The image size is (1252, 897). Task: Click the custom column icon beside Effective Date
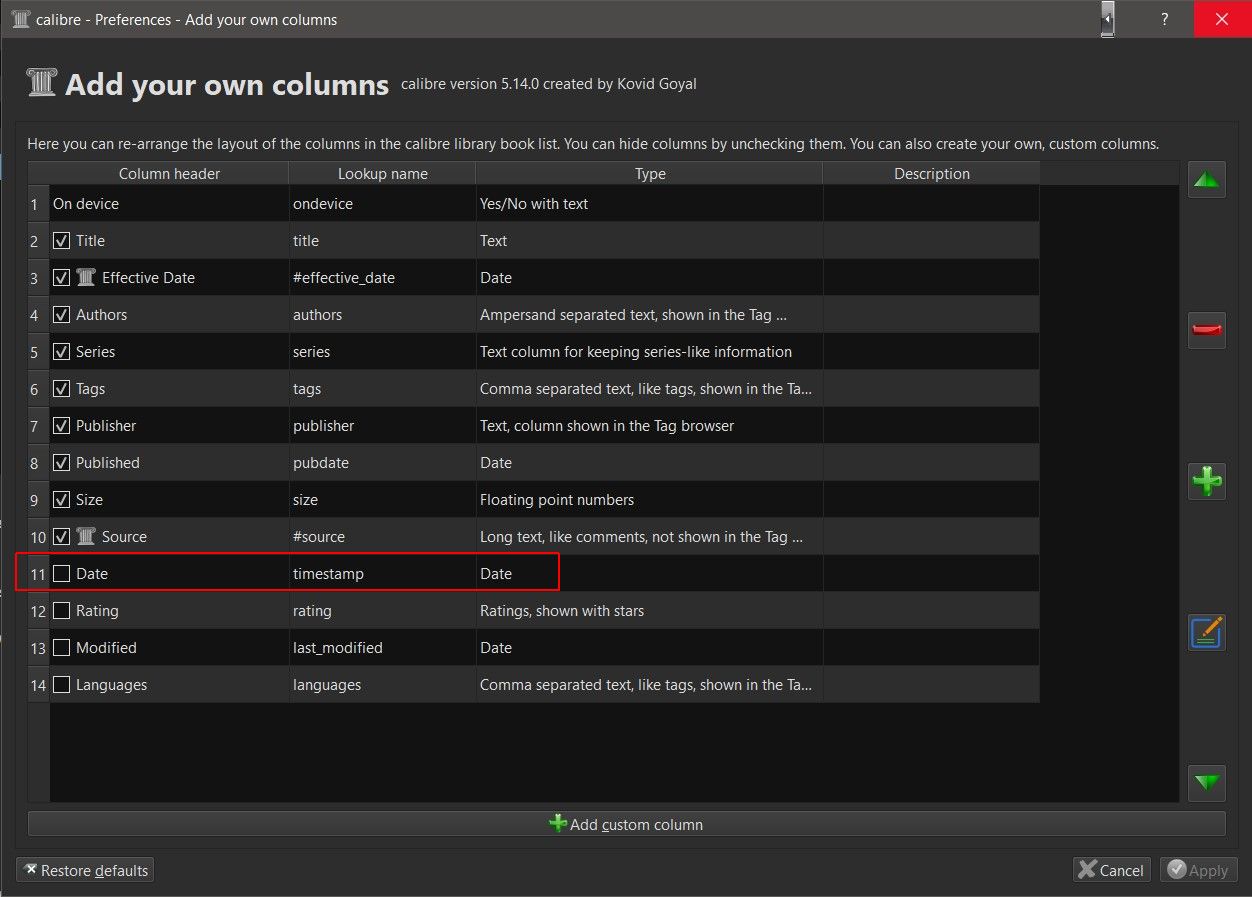(87, 278)
